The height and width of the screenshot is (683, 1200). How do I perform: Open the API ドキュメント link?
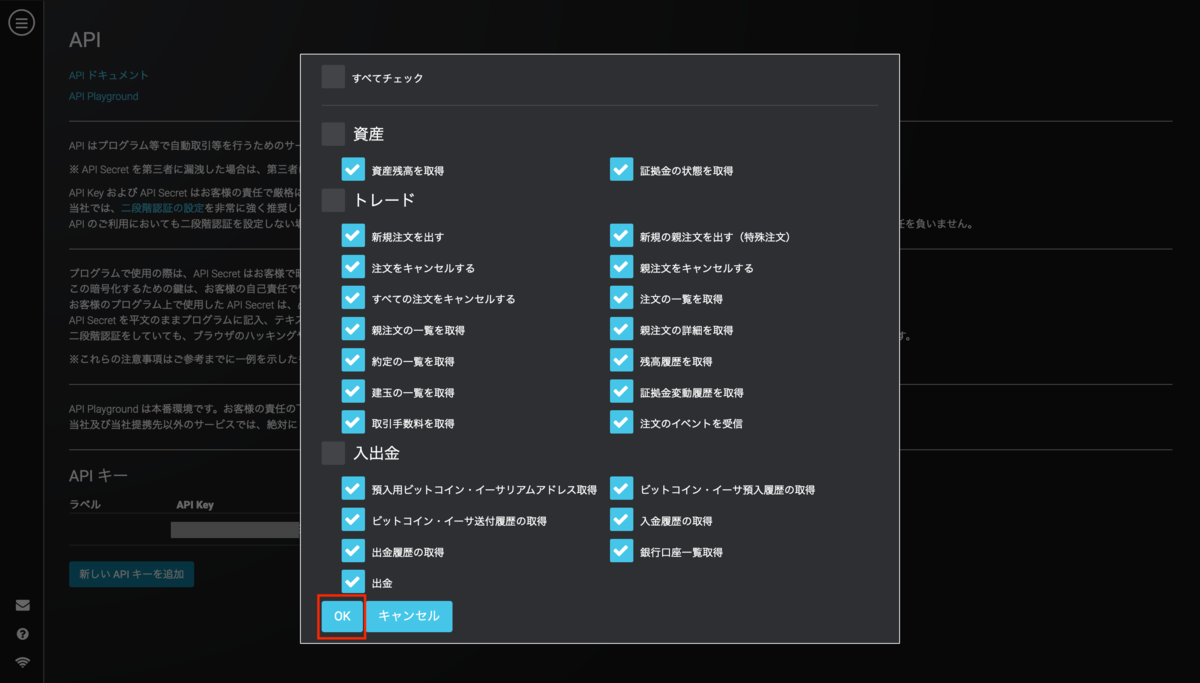click(108, 74)
